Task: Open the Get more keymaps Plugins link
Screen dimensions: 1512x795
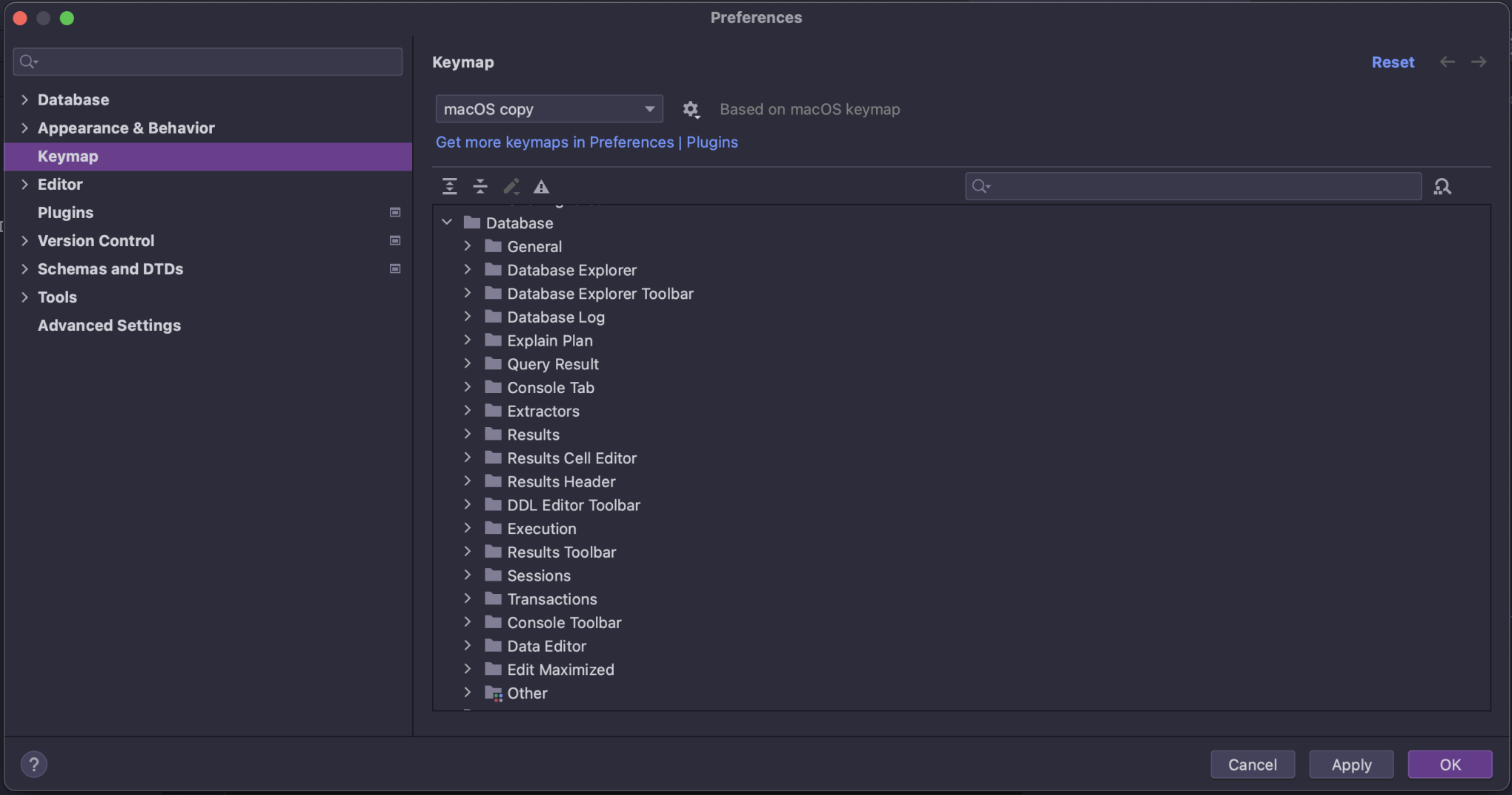Action: [586, 142]
